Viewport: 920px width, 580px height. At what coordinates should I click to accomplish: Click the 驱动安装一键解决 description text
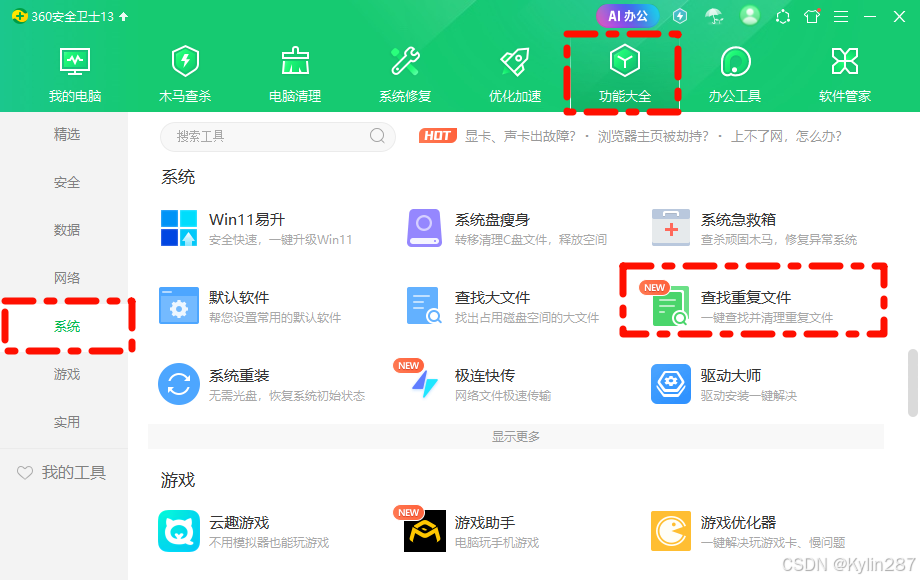point(749,396)
